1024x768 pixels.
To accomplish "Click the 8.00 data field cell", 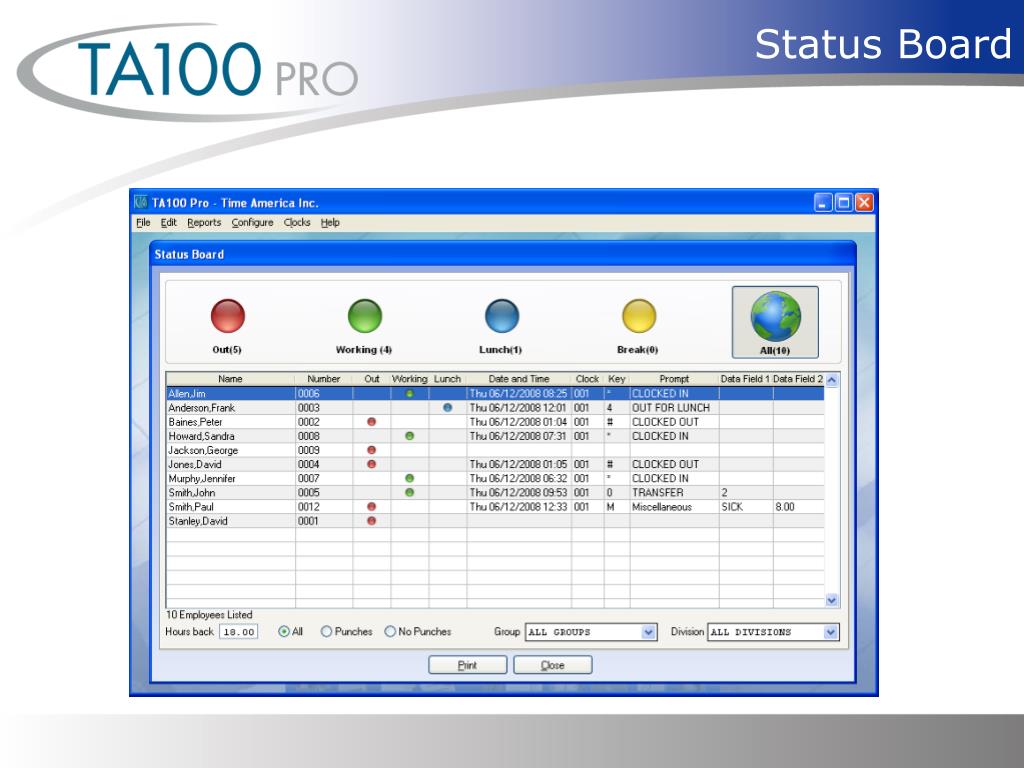I will click(x=799, y=507).
